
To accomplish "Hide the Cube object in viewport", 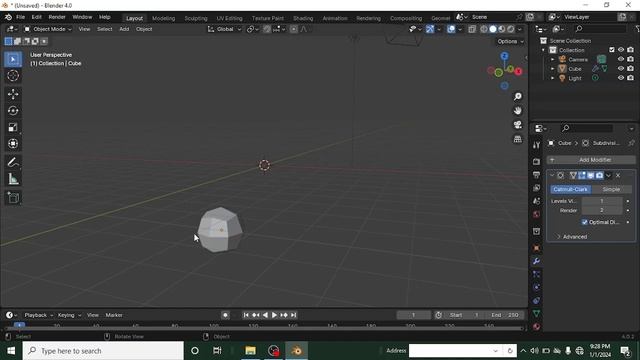I will [621, 69].
